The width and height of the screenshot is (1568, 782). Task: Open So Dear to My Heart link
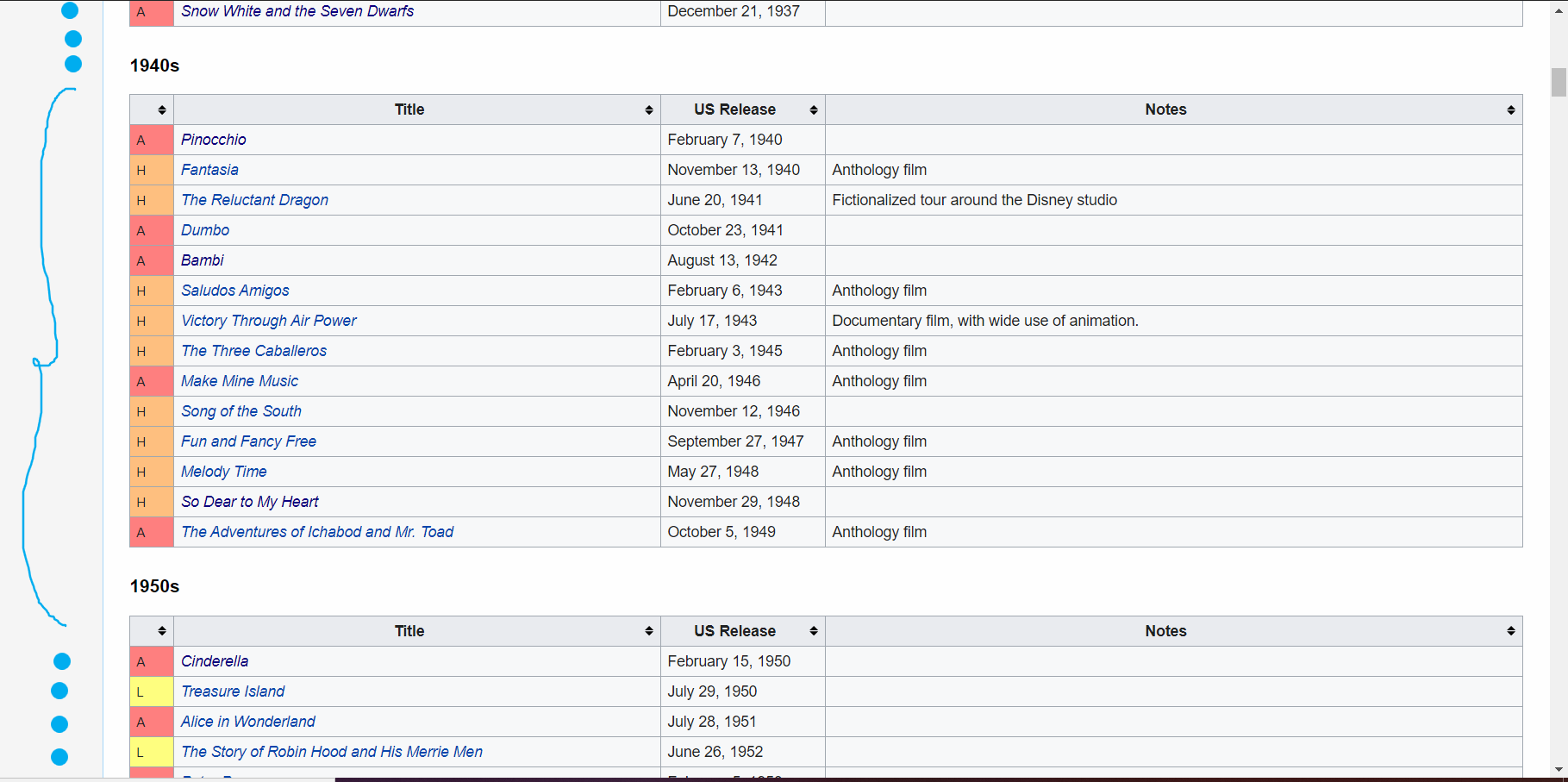250,502
